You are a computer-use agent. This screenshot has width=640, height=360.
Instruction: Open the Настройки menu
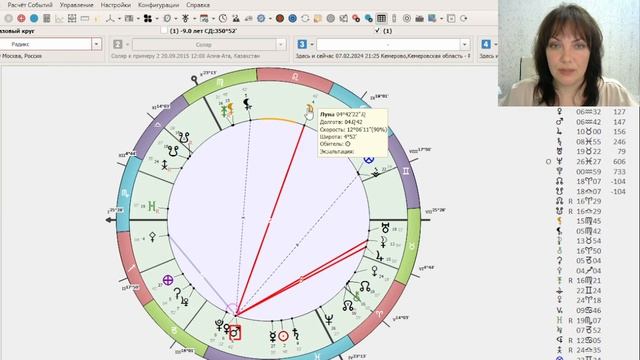click(116, 5)
